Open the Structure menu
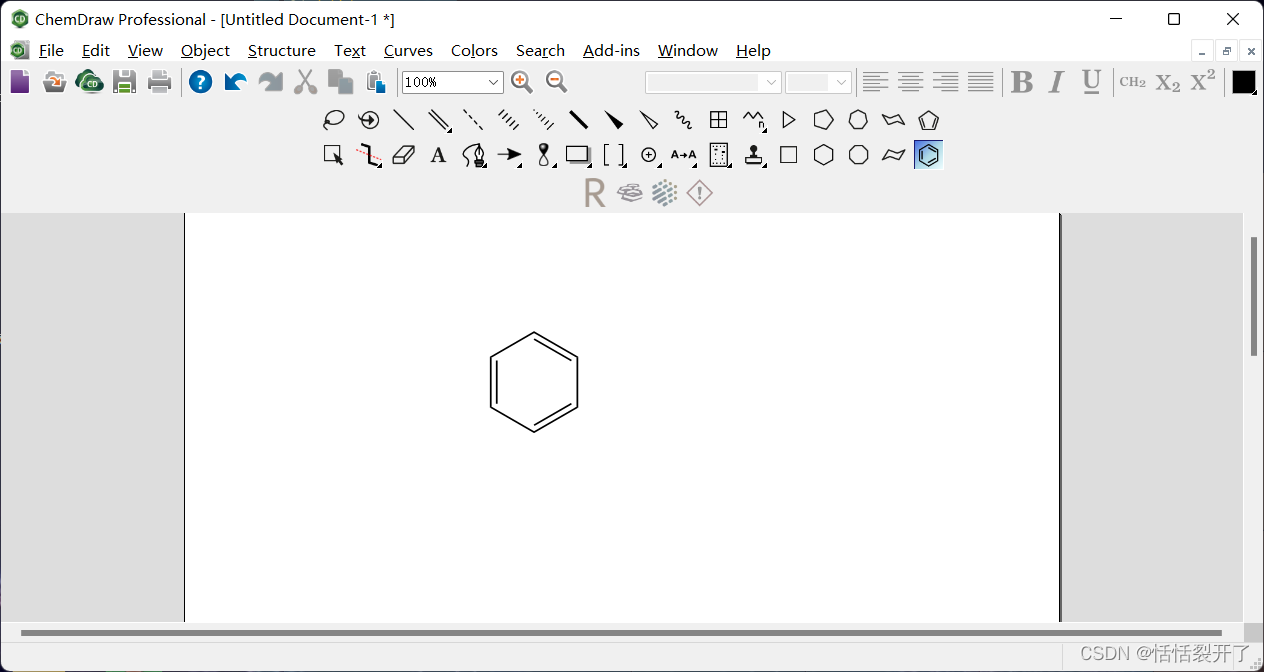Viewport: 1264px width, 672px height. (282, 51)
